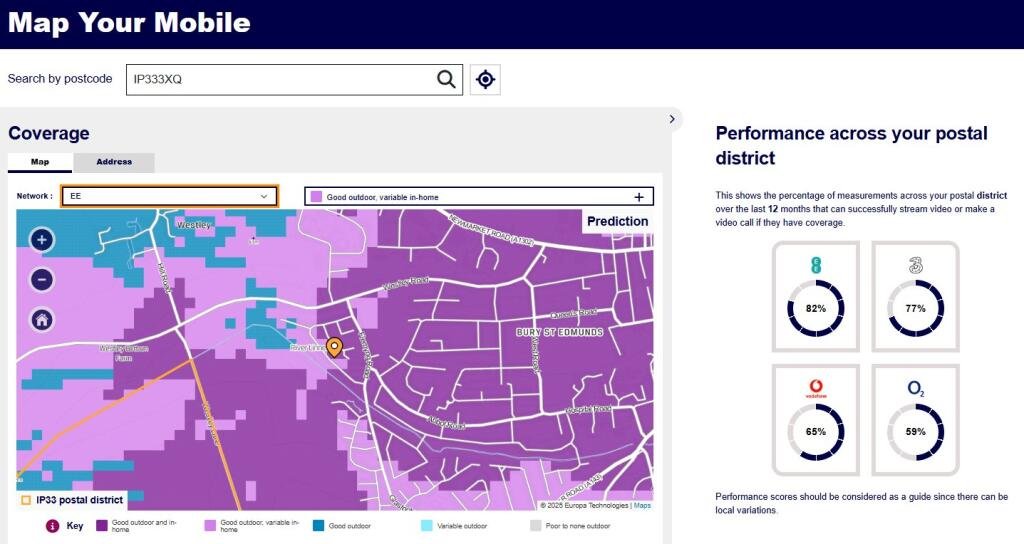This screenshot has height=544, width=1024.
Task: Select the Three network score card
Action: click(x=915, y=297)
